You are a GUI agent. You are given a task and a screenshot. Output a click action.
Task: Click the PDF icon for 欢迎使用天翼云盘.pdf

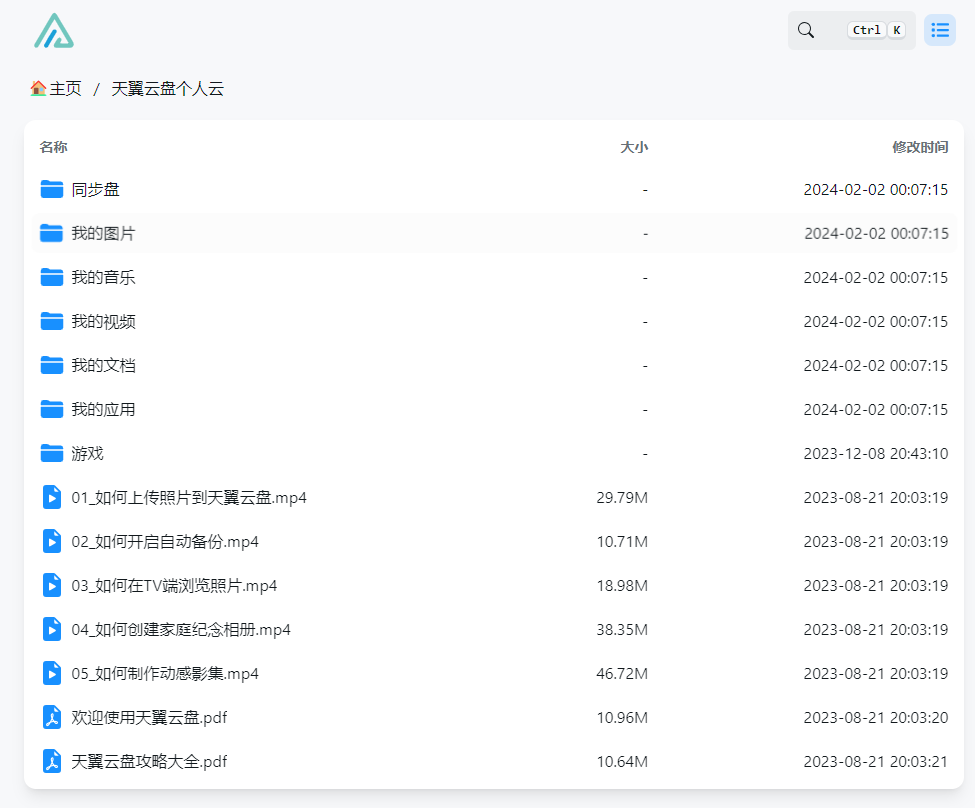52,717
